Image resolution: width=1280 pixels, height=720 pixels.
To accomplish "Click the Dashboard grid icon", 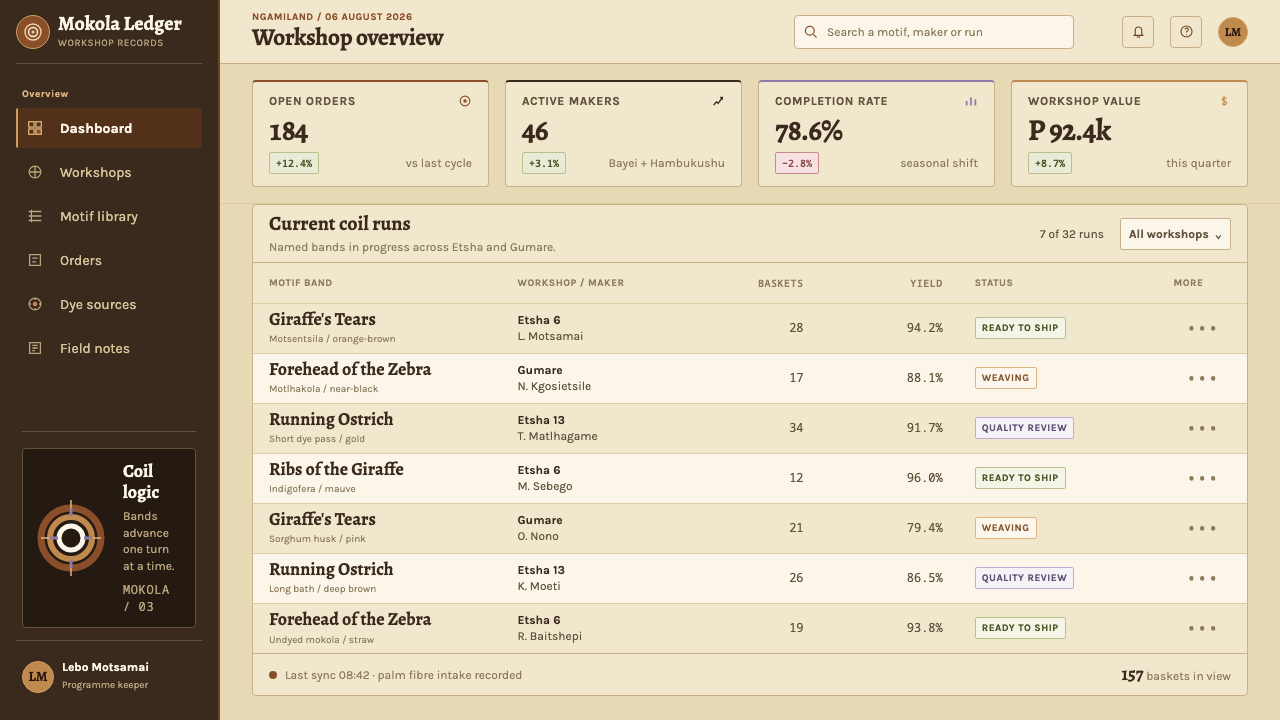I will coord(35,128).
